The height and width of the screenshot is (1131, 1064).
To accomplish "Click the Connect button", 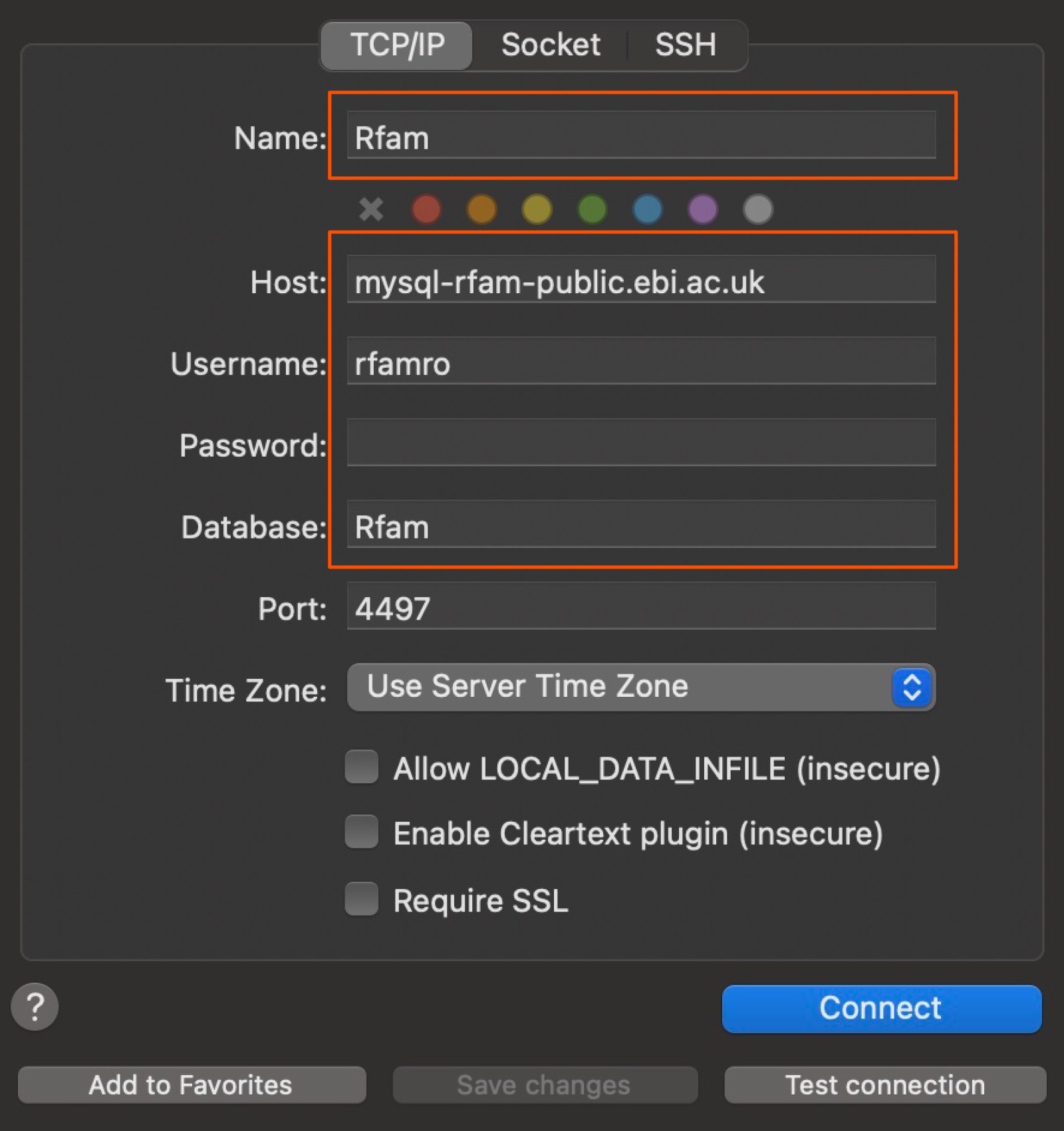I will click(882, 1009).
